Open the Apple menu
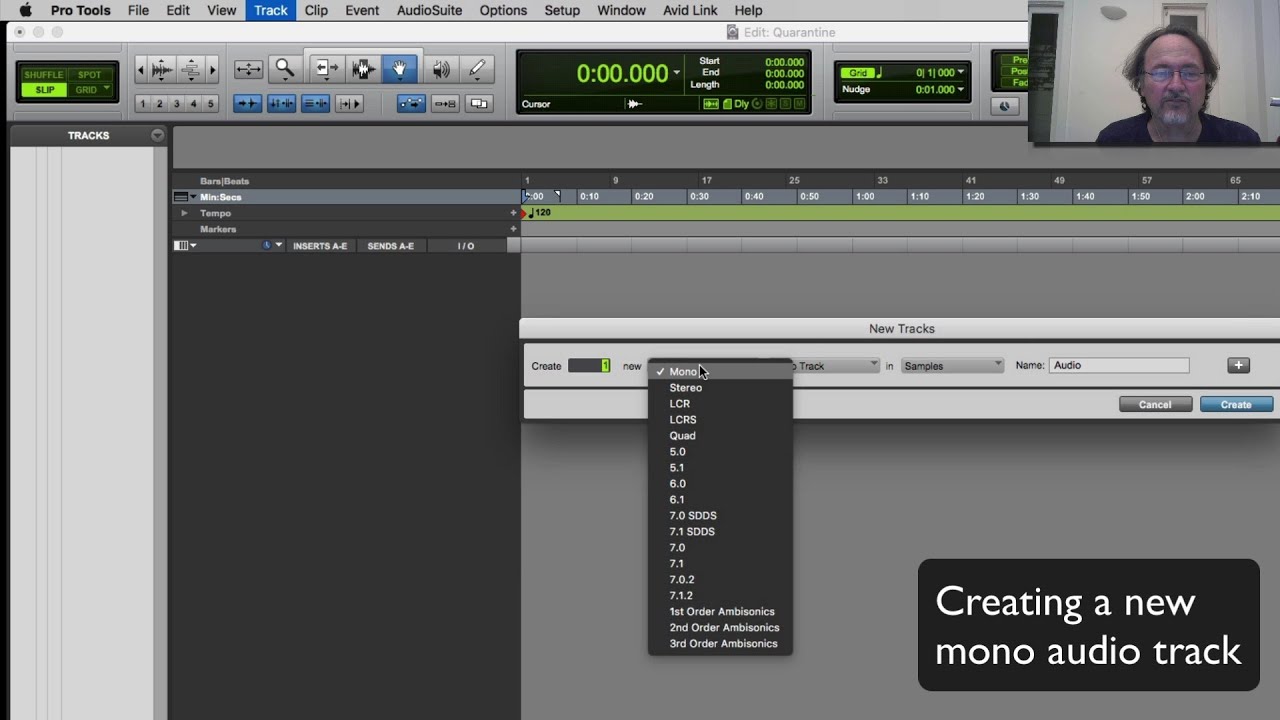The image size is (1280, 720). (x=25, y=10)
